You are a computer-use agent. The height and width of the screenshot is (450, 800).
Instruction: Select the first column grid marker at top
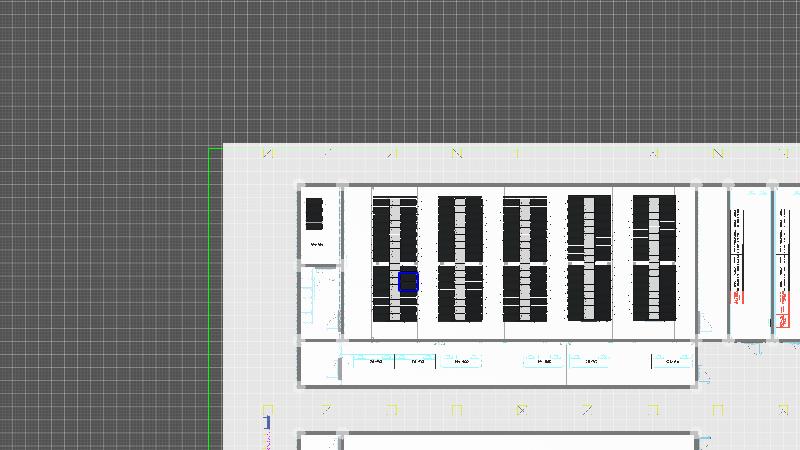pyautogui.click(x=267, y=153)
